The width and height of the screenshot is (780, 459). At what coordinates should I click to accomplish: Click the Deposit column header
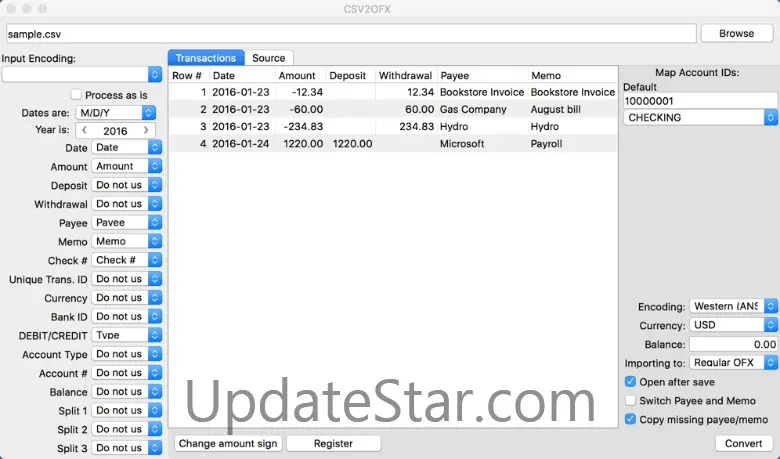[351, 76]
